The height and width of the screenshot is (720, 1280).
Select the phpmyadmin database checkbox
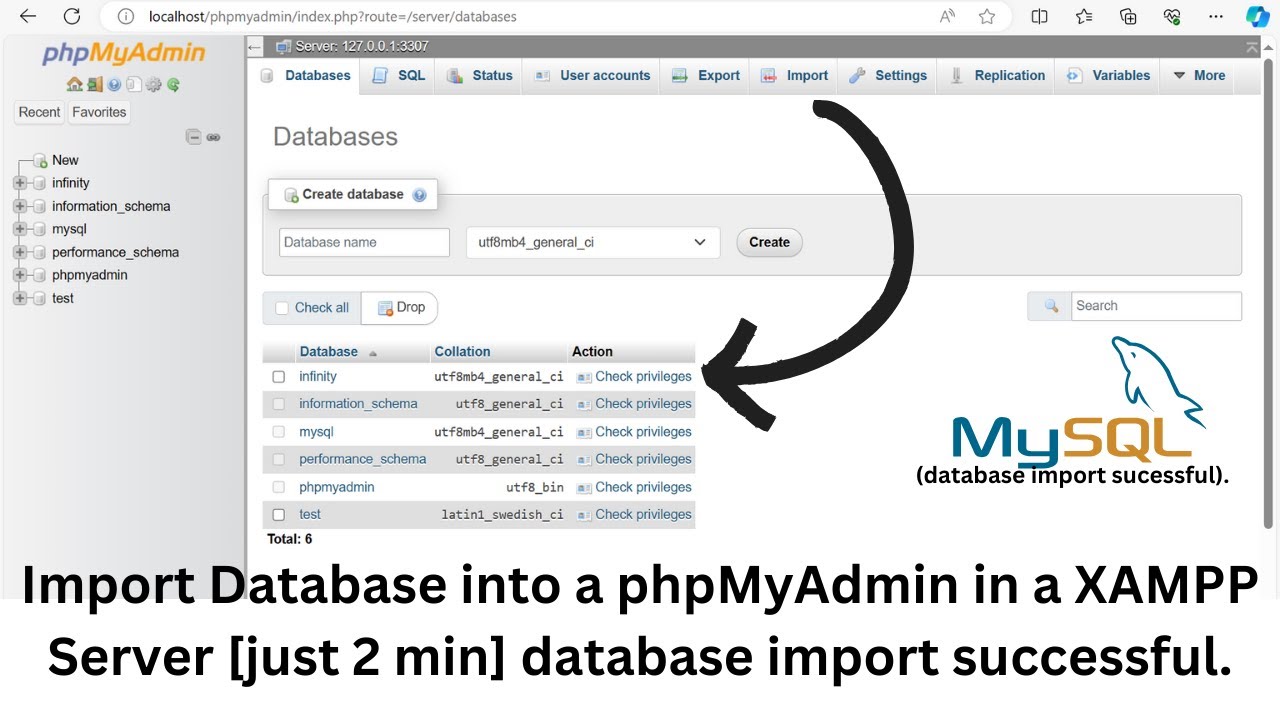tap(279, 487)
